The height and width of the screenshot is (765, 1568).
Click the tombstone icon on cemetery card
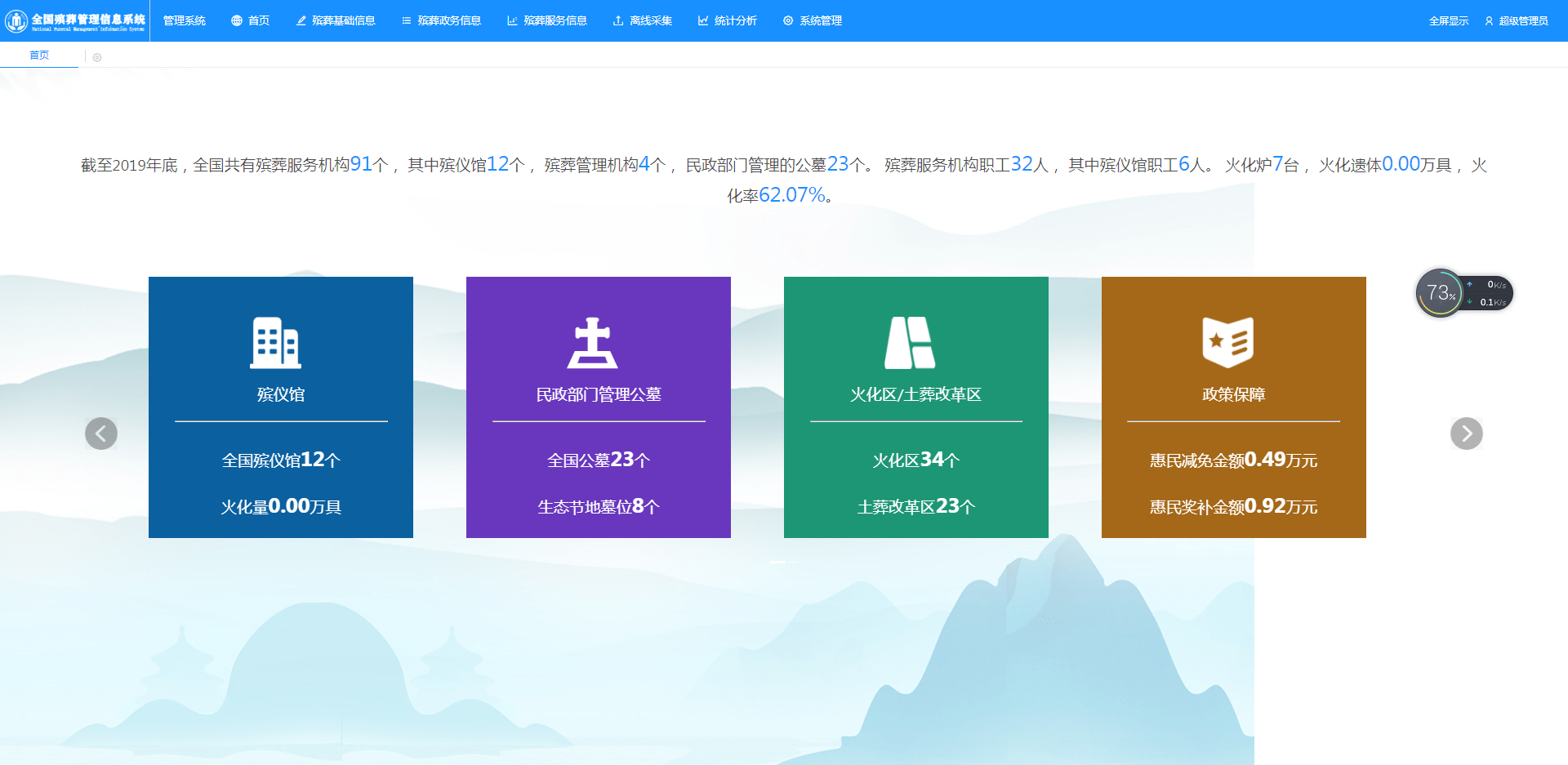[x=593, y=342]
